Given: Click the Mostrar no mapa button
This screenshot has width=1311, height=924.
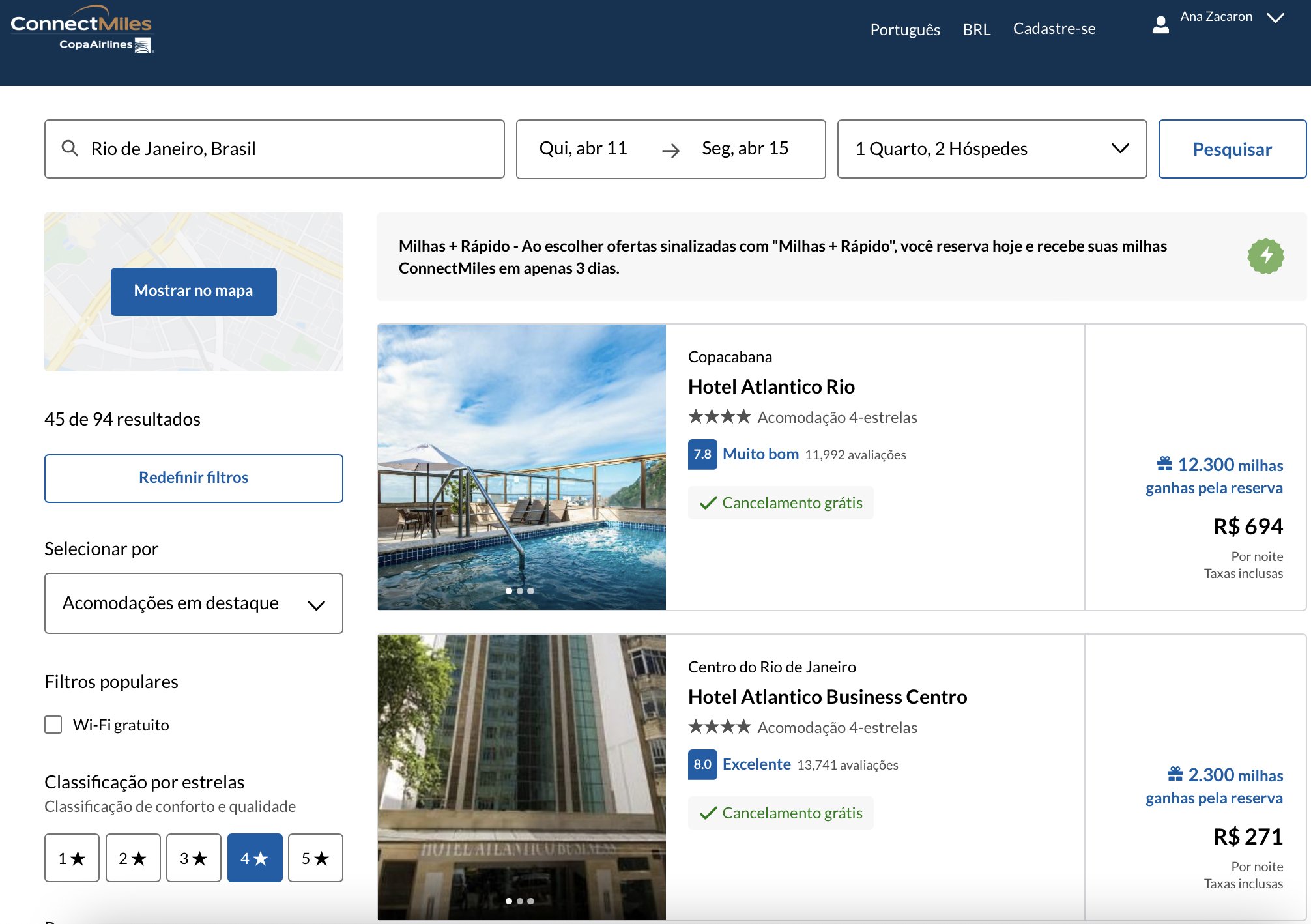Looking at the screenshot, I should 194,291.
